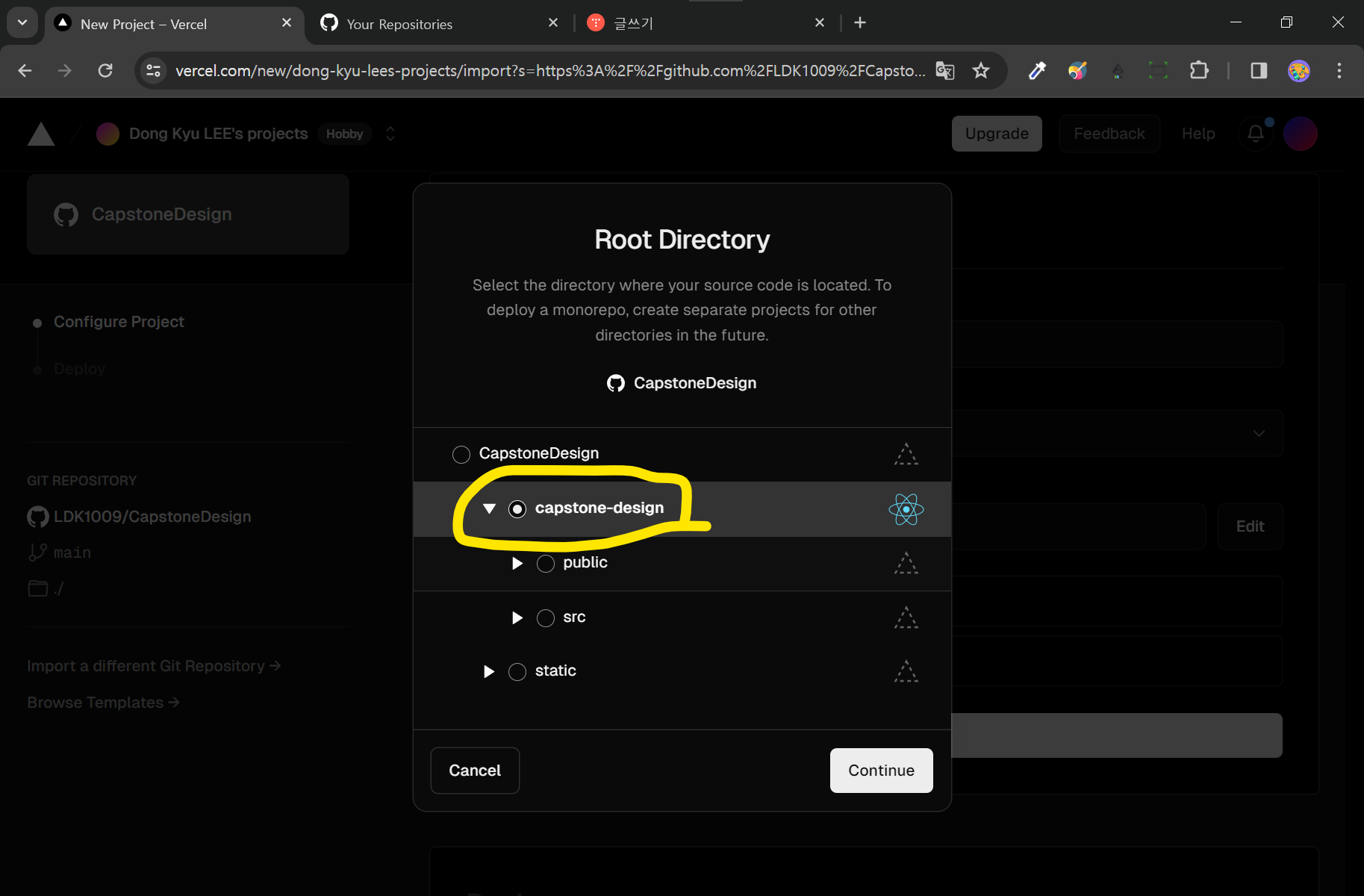
Task: Click the Deploy step label
Action: click(79, 369)
